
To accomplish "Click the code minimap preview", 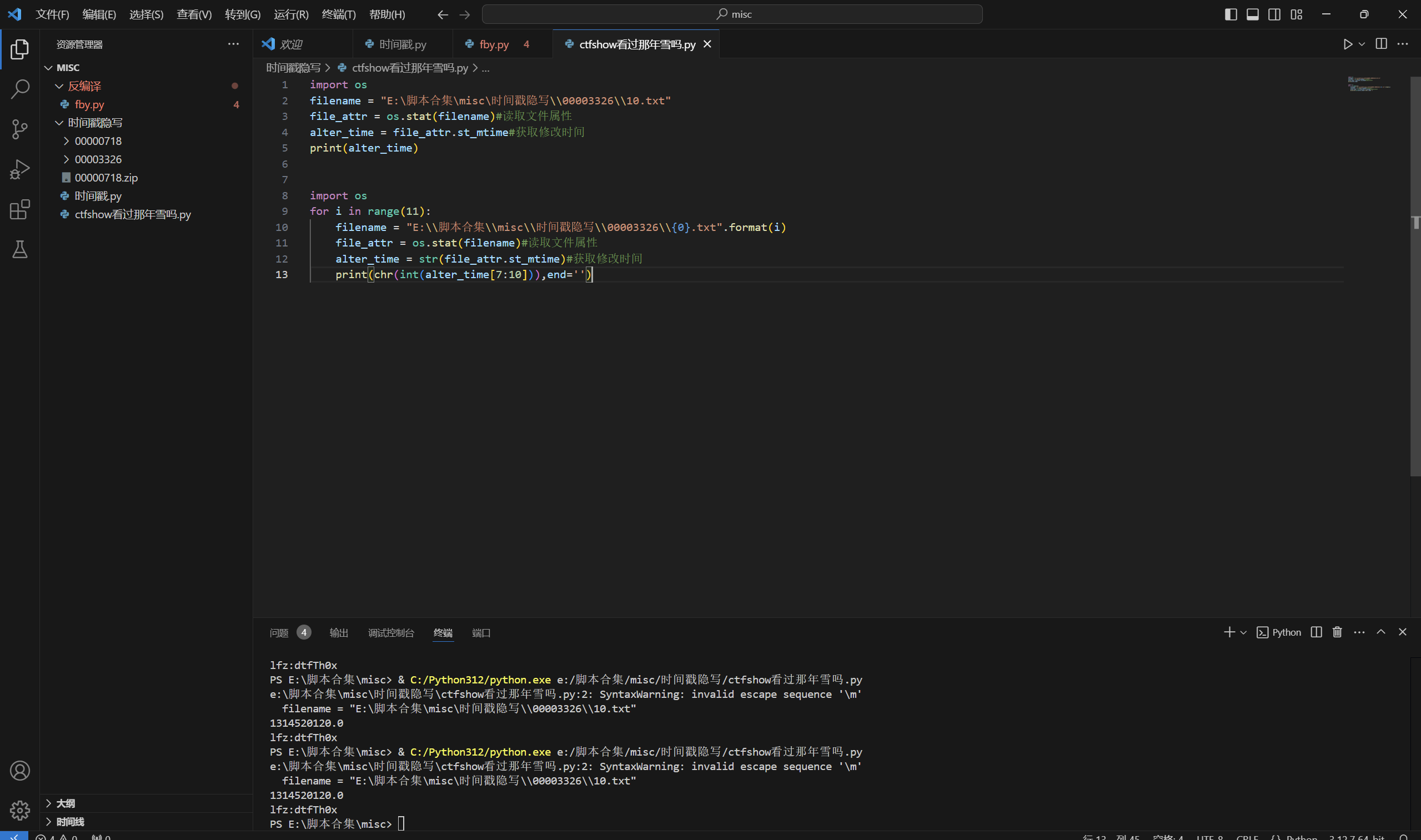I will pyautogui.click(x=1370, y=84).
